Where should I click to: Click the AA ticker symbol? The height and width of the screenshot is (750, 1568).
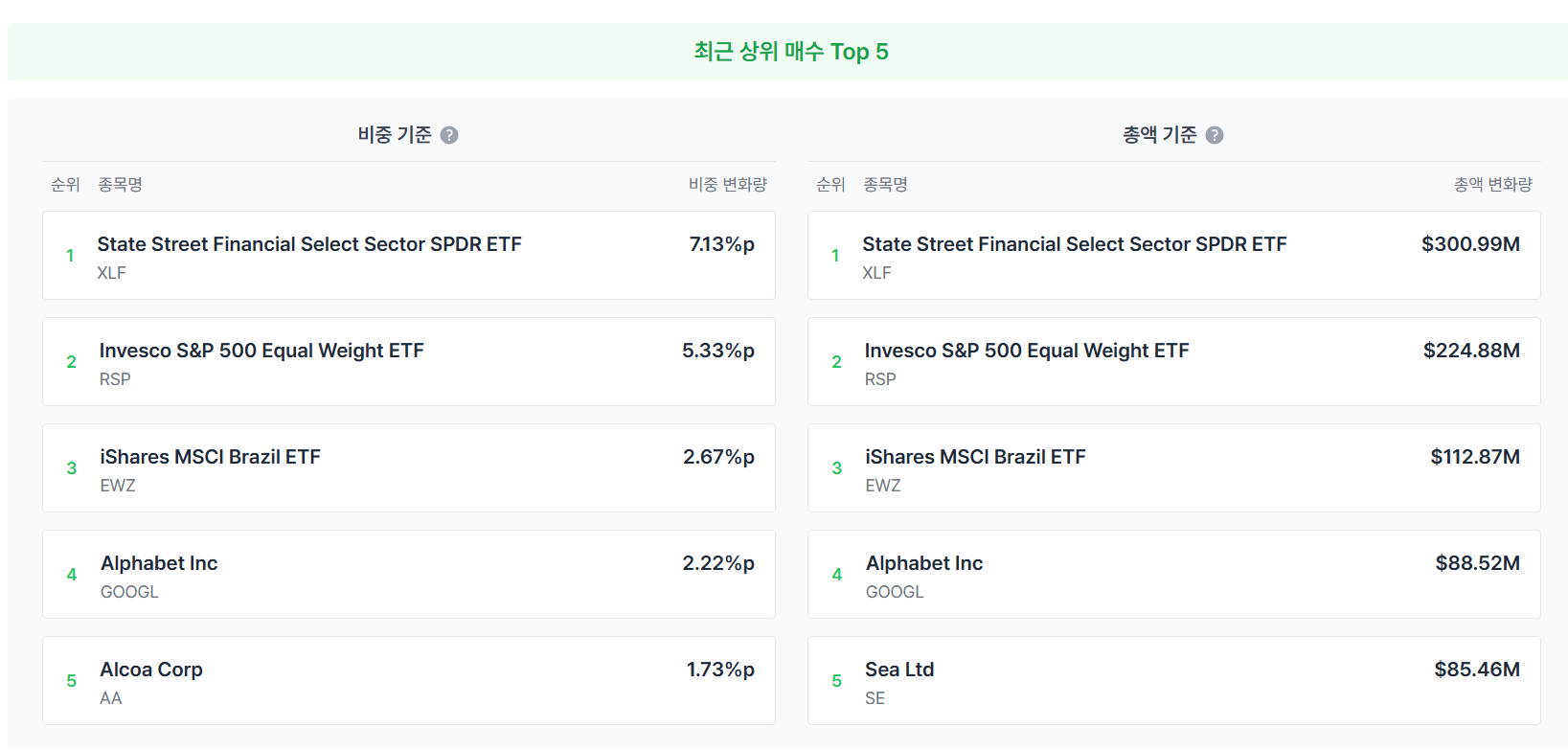[111, 698]
